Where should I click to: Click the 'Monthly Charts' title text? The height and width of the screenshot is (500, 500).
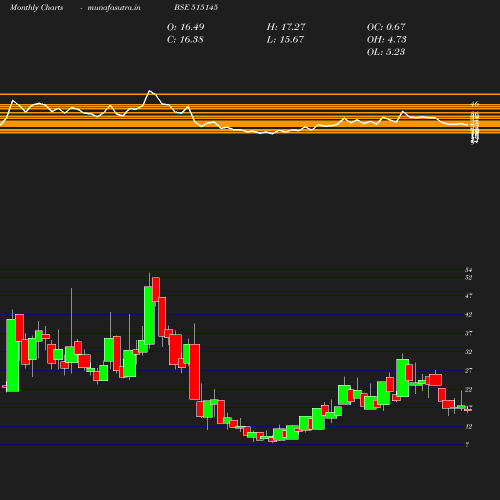[36, 7]
